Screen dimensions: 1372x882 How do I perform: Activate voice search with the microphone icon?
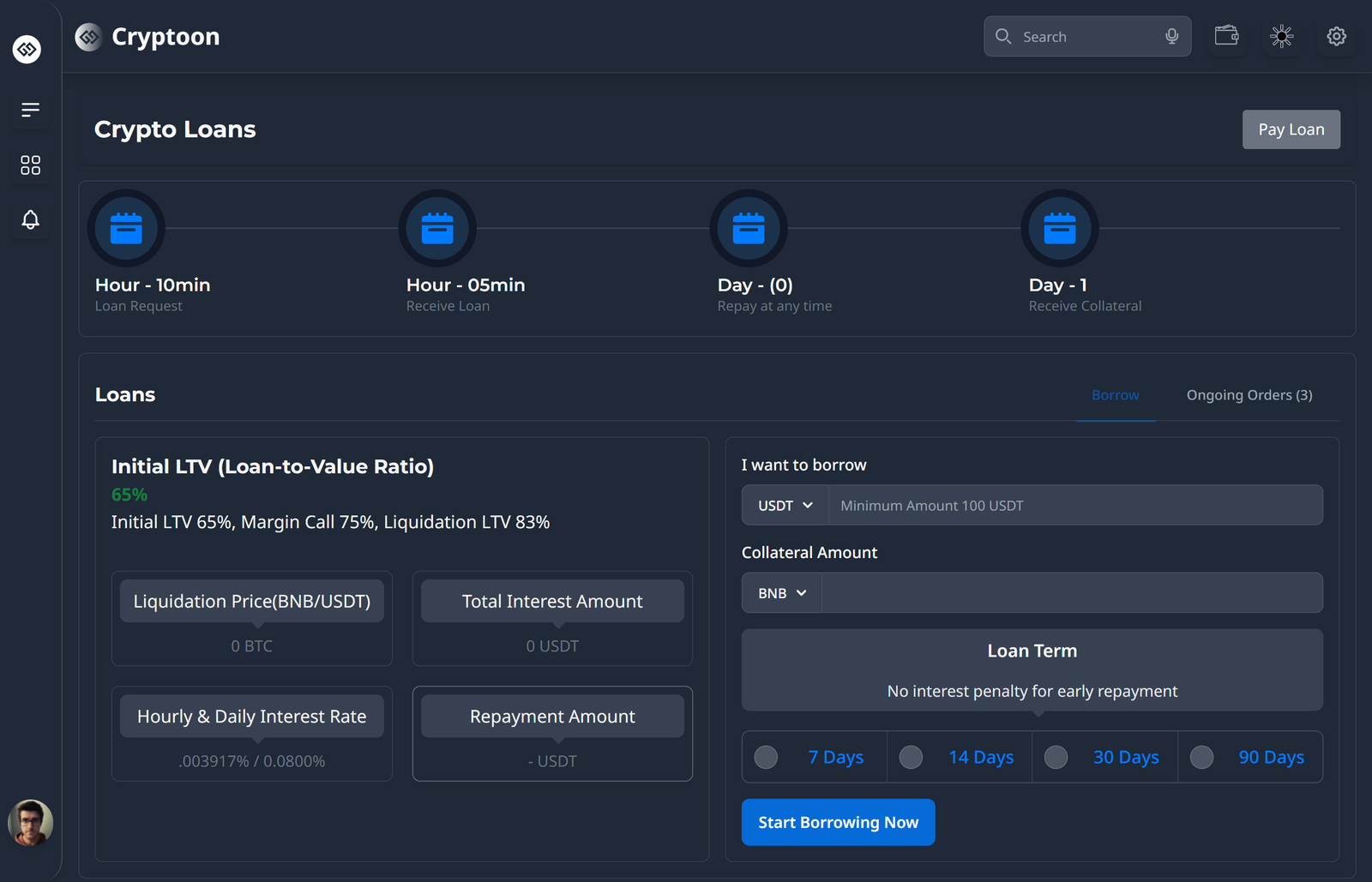pyautogui.click(x=1171, y=36)
